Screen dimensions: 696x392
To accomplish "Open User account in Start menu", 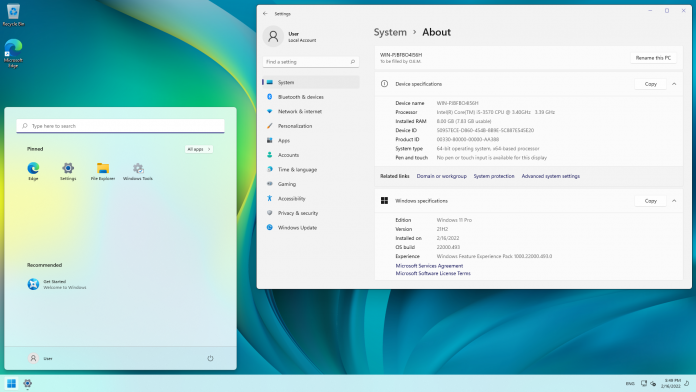I will click(x=40, y=358).
